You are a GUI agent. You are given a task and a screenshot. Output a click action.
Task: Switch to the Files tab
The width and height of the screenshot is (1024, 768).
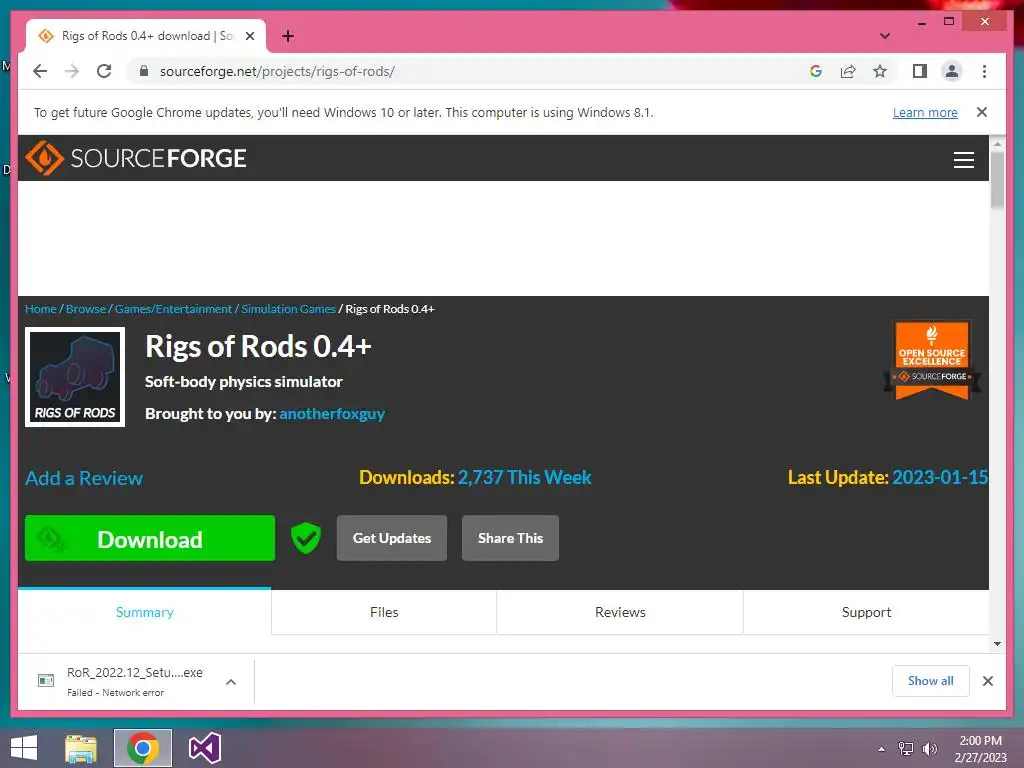[384, 612]
